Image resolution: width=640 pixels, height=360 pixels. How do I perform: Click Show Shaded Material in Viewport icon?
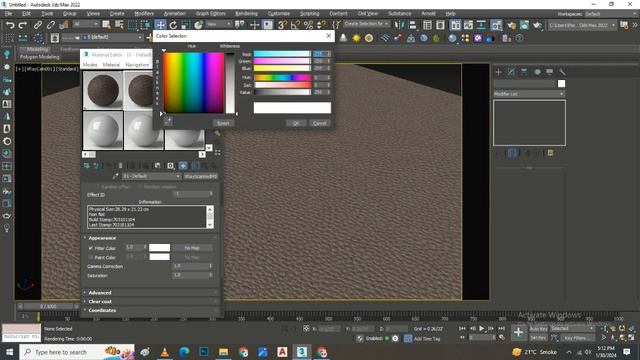pyautogui.click(x=183, y=165)
